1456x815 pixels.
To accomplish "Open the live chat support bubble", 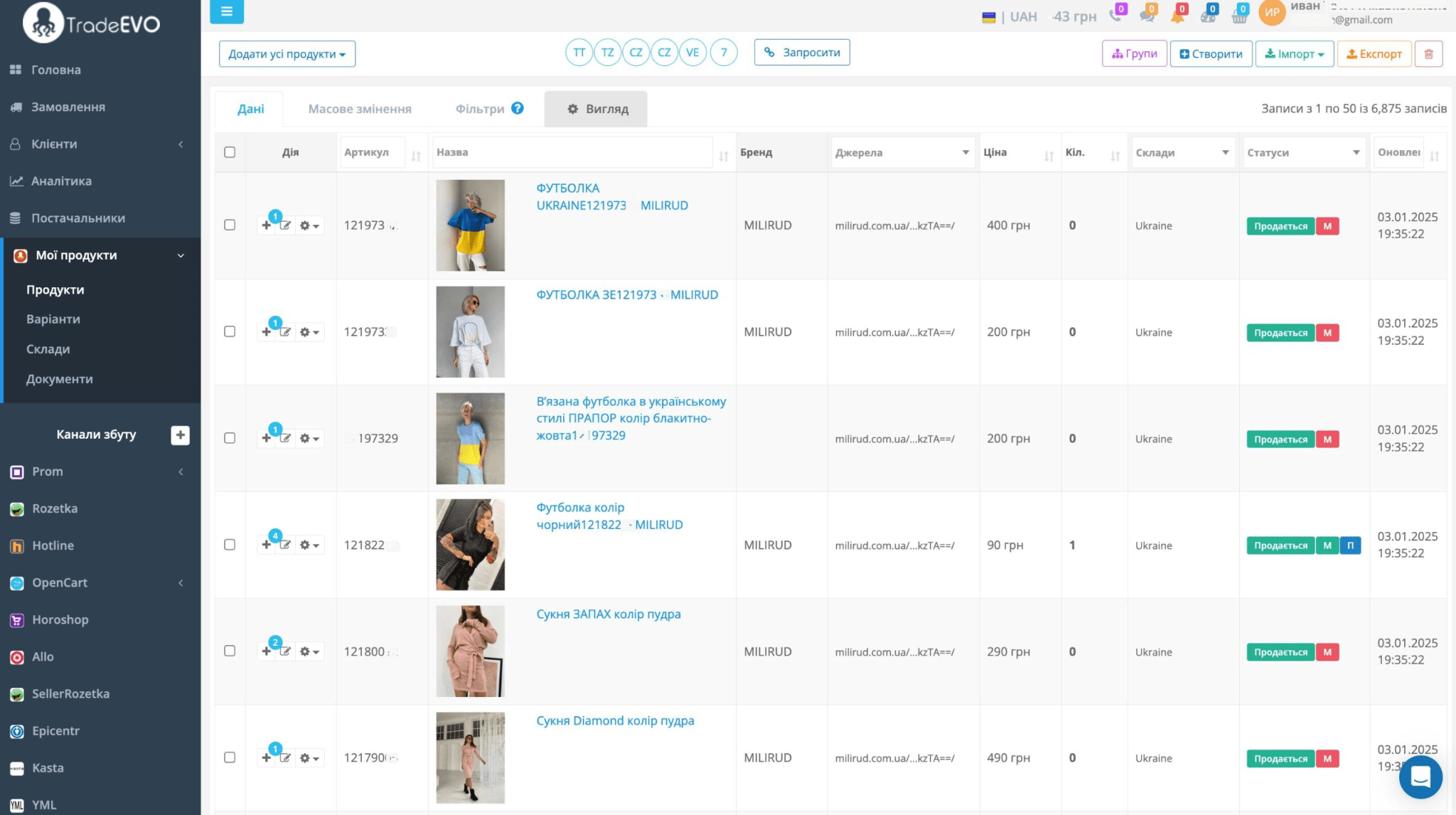I will pos(1420,777).
